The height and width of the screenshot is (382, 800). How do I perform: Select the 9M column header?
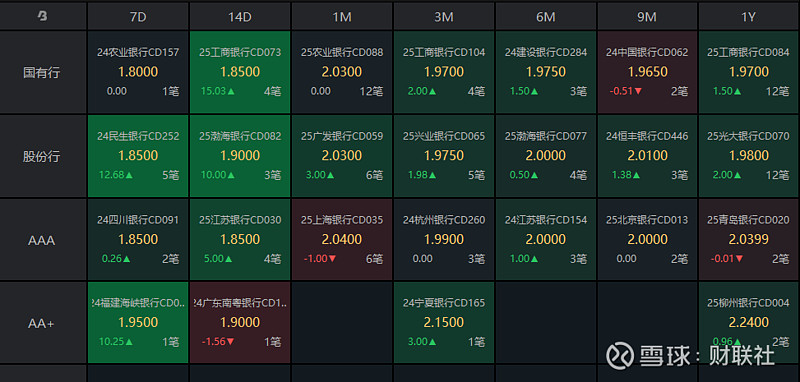point(647,16)
